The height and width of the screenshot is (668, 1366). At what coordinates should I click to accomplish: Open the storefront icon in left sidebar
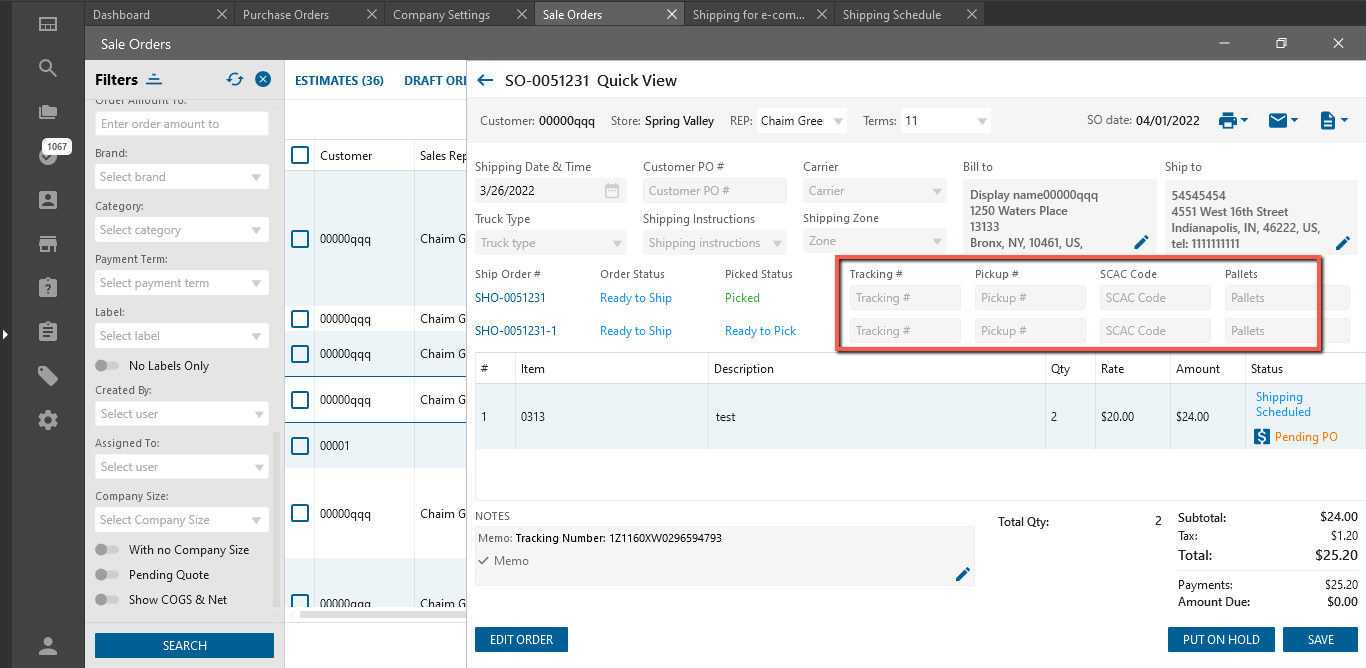pos(48,244)
